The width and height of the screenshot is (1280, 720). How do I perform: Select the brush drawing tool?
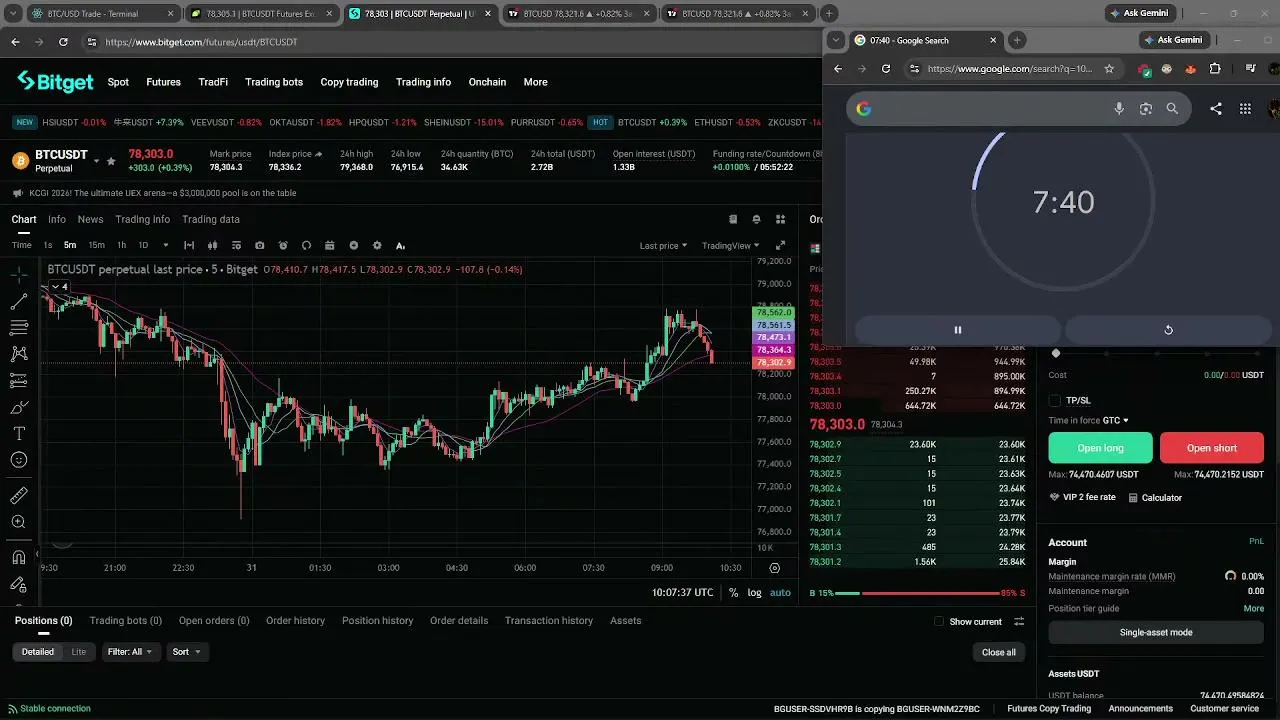coord(18,407)
